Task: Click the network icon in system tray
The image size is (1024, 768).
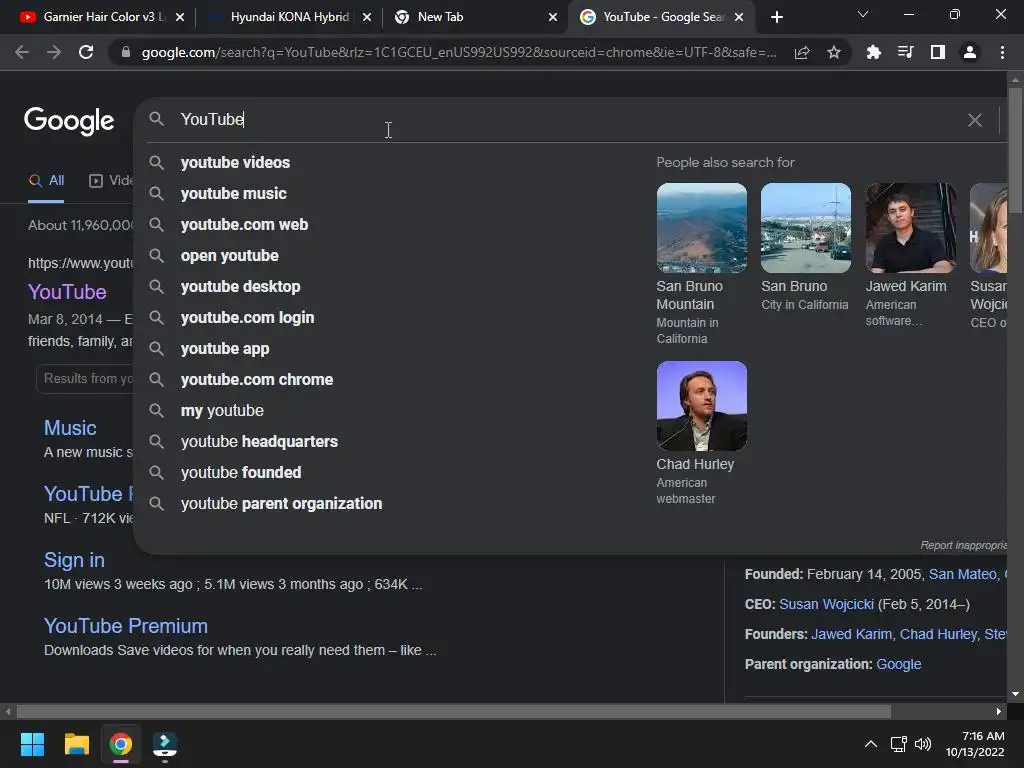Action: click(899, 744)
